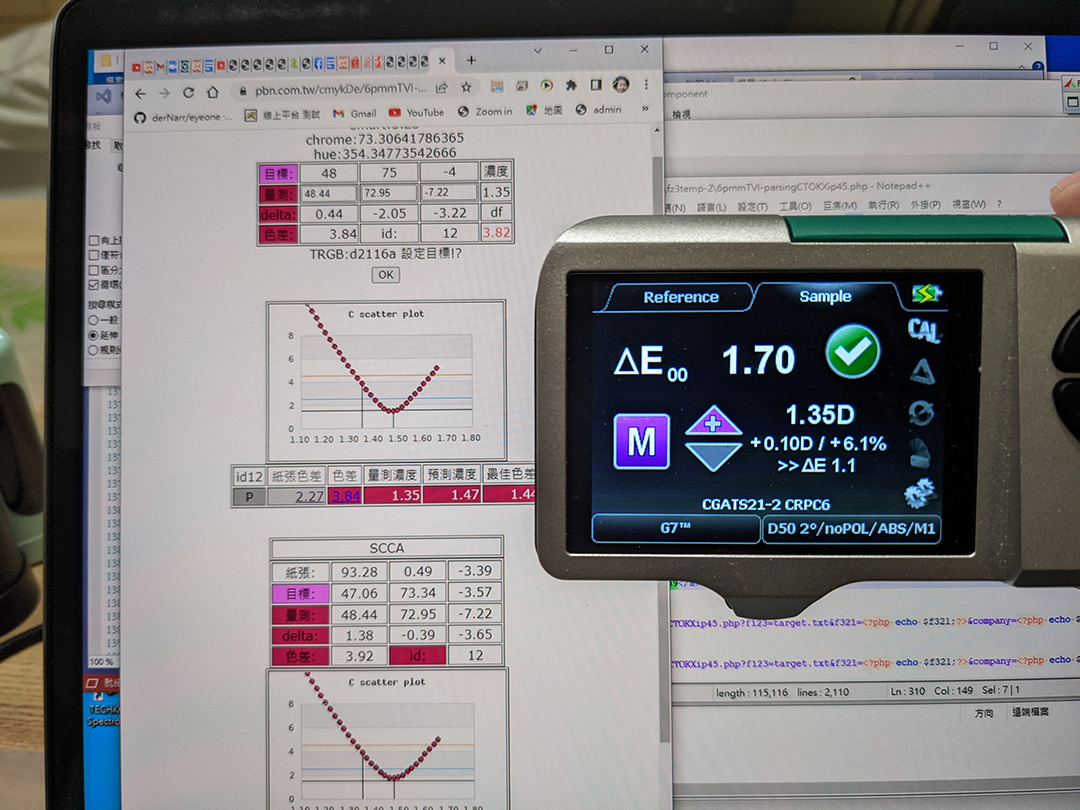Open the 外掛(P) menu in Notepad++
This screenshot has width=1080, height=810.
pyautogui.click(x=925, y=205)
